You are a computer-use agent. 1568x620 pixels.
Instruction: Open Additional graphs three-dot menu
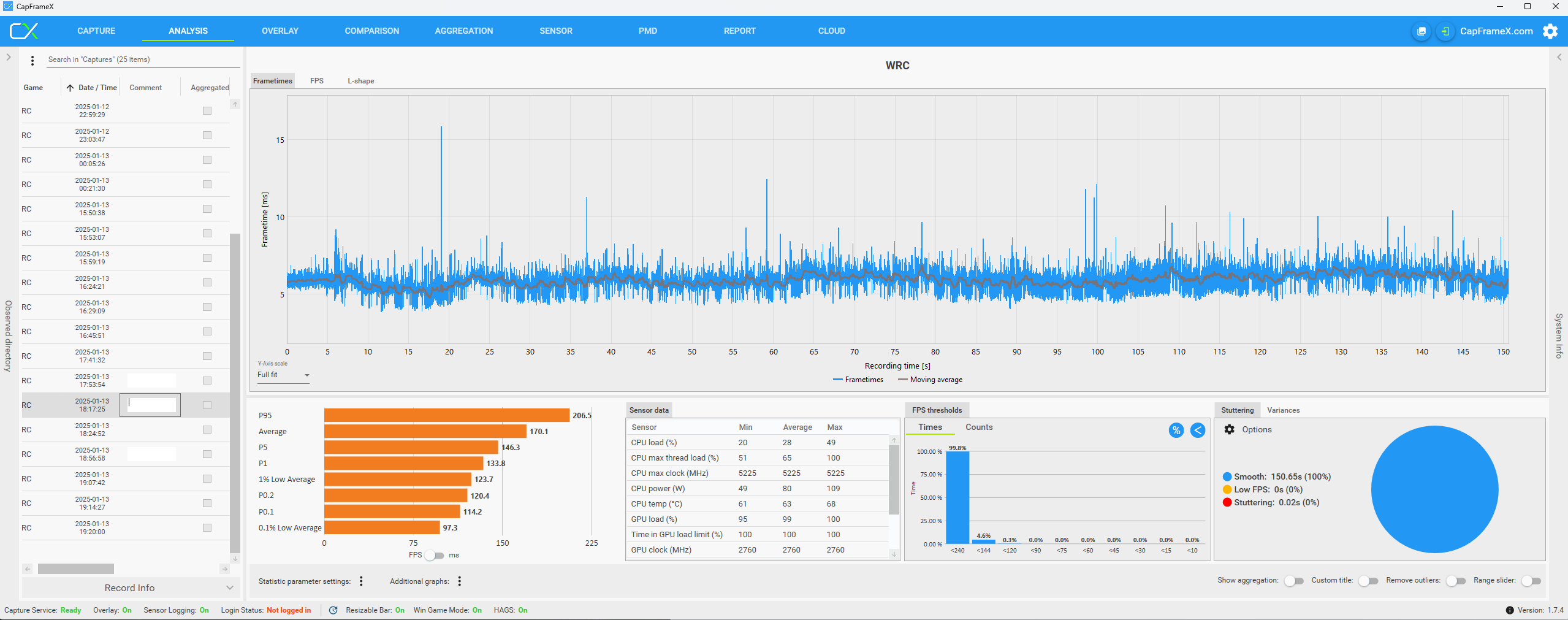pyautogui.click(x=459, y=581)
